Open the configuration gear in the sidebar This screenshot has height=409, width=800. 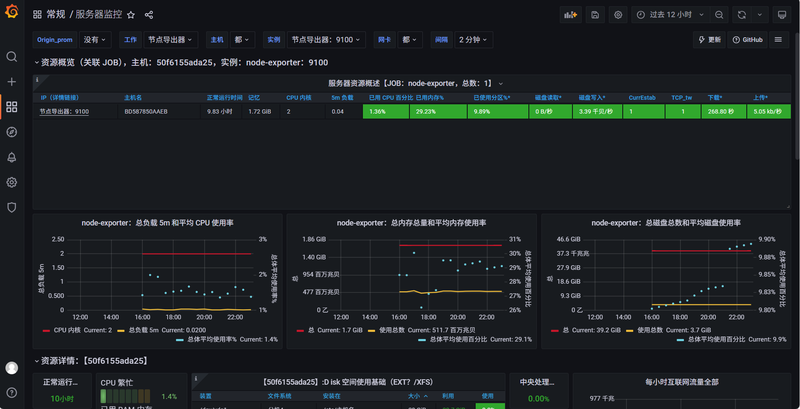(x=12, y=182)
